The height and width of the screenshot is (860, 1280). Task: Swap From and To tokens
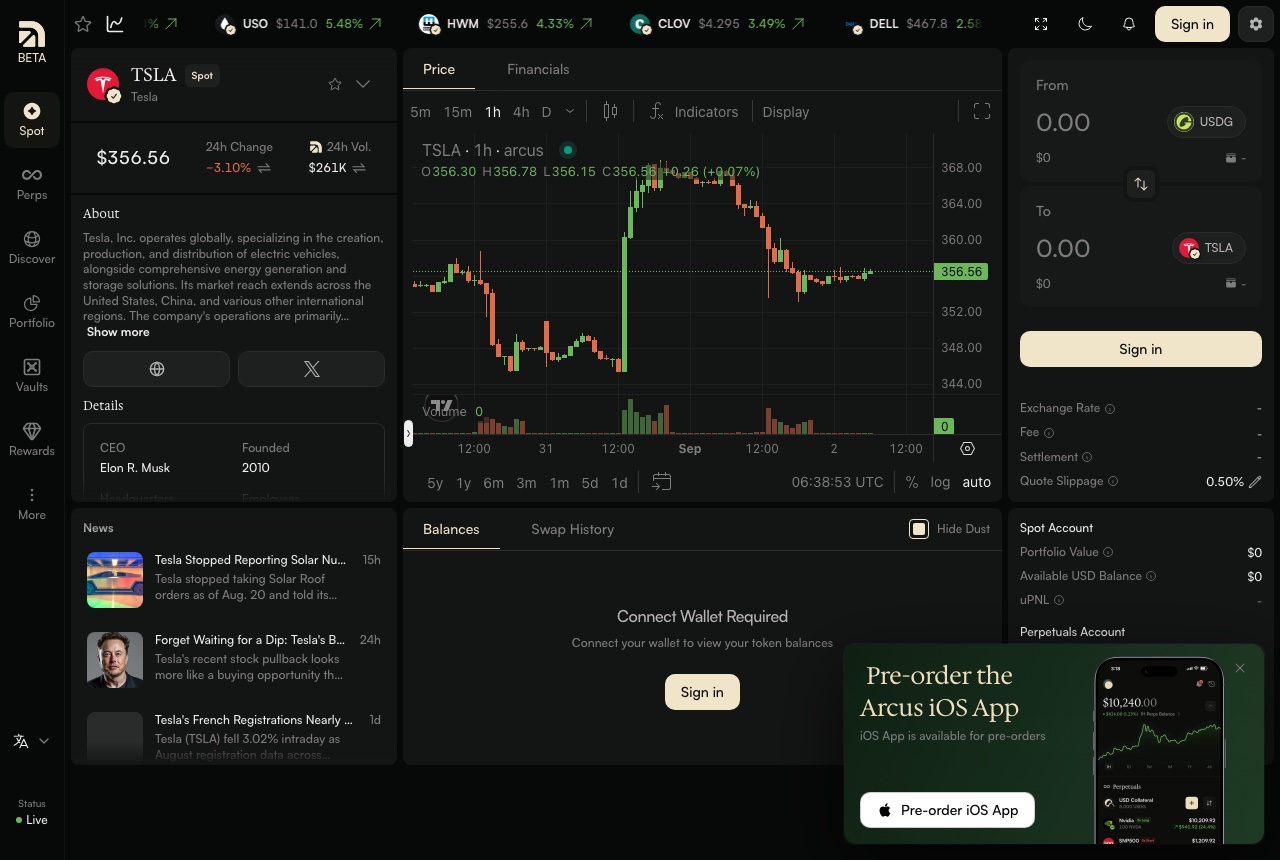click(x=1141, y=184)
